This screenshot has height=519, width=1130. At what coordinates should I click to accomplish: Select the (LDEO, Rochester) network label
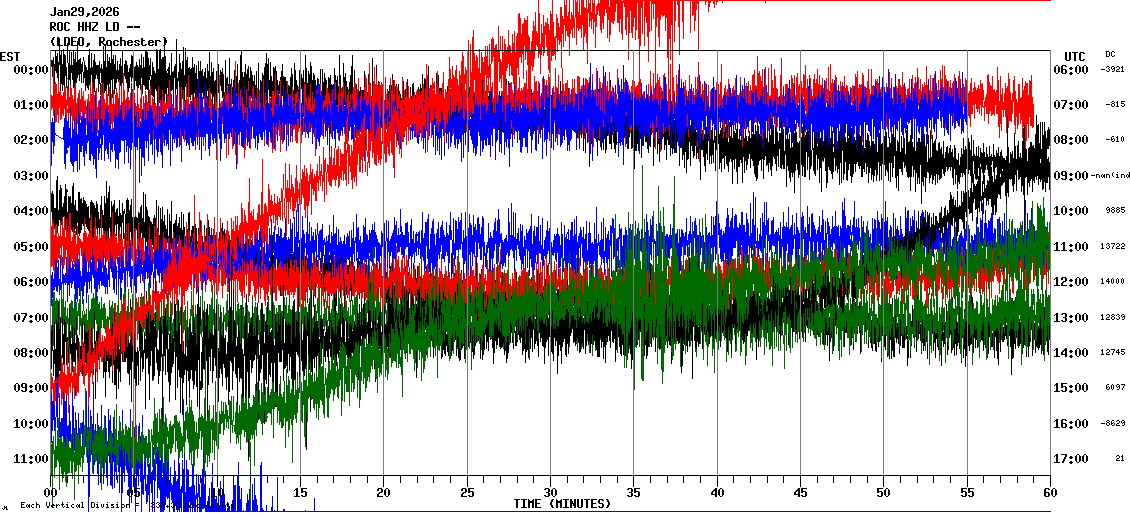[x=109, y=41]
